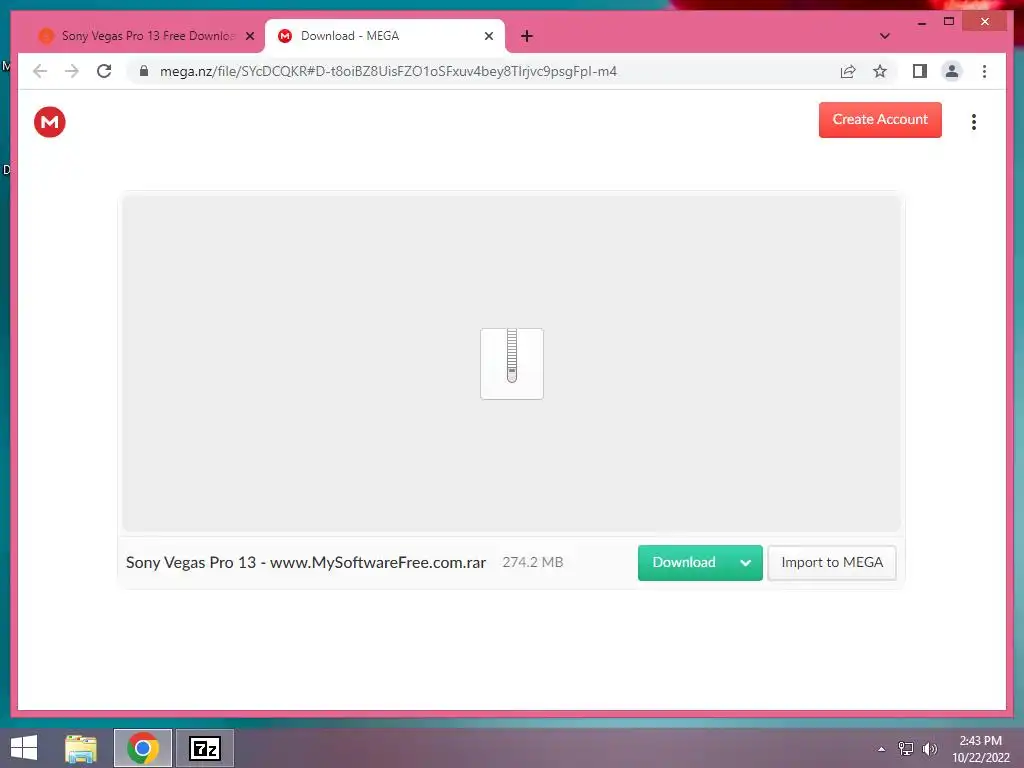1024x768 pixels.
Task: Close the Sony Vegas Pro 13 tab
Action: point(249,36)
